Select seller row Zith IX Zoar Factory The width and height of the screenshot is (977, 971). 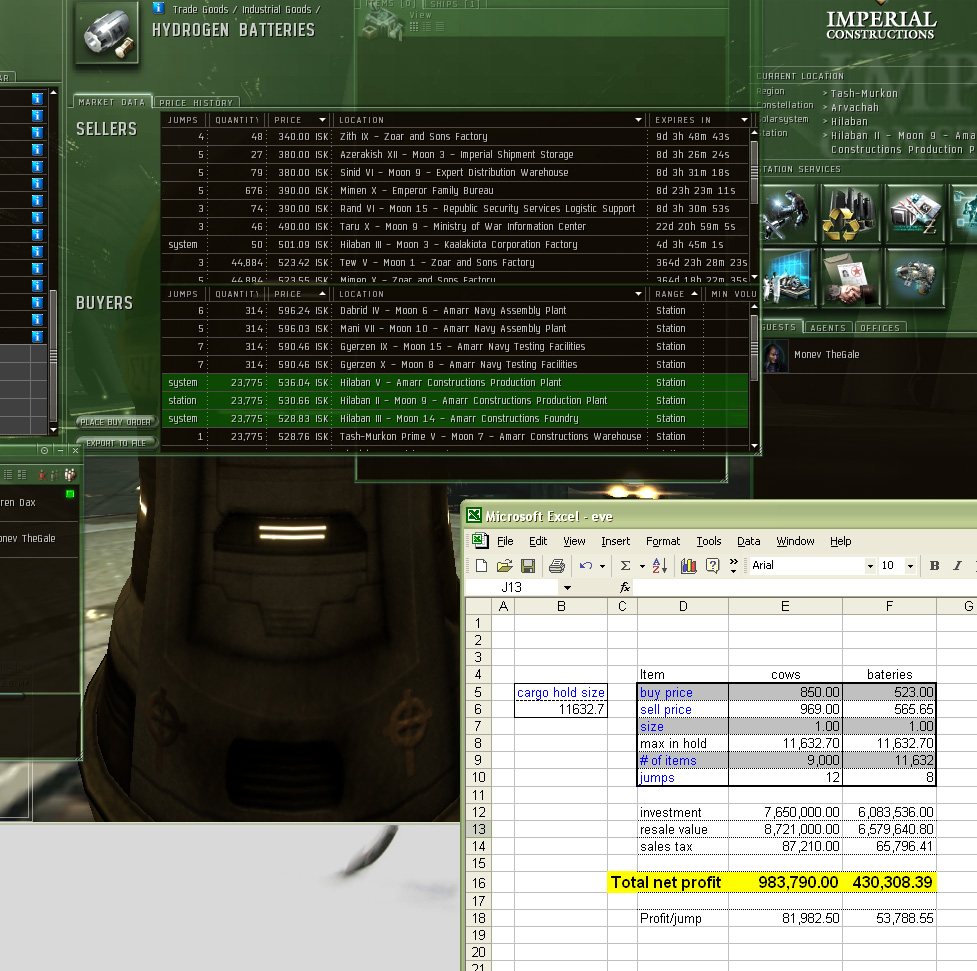click(455, 136)
